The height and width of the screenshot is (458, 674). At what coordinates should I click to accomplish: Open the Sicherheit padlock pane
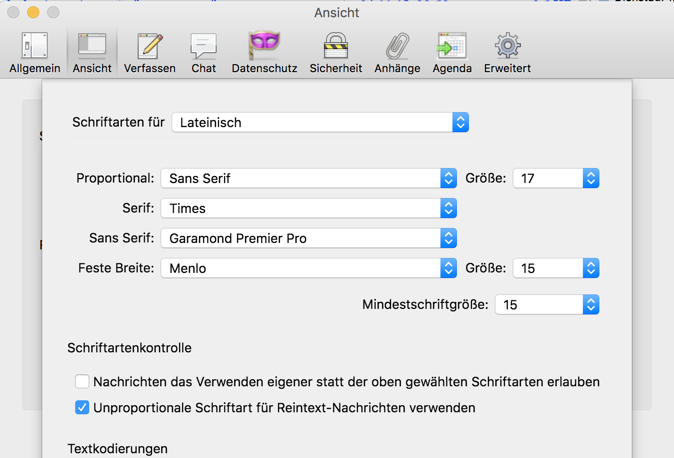336,52
